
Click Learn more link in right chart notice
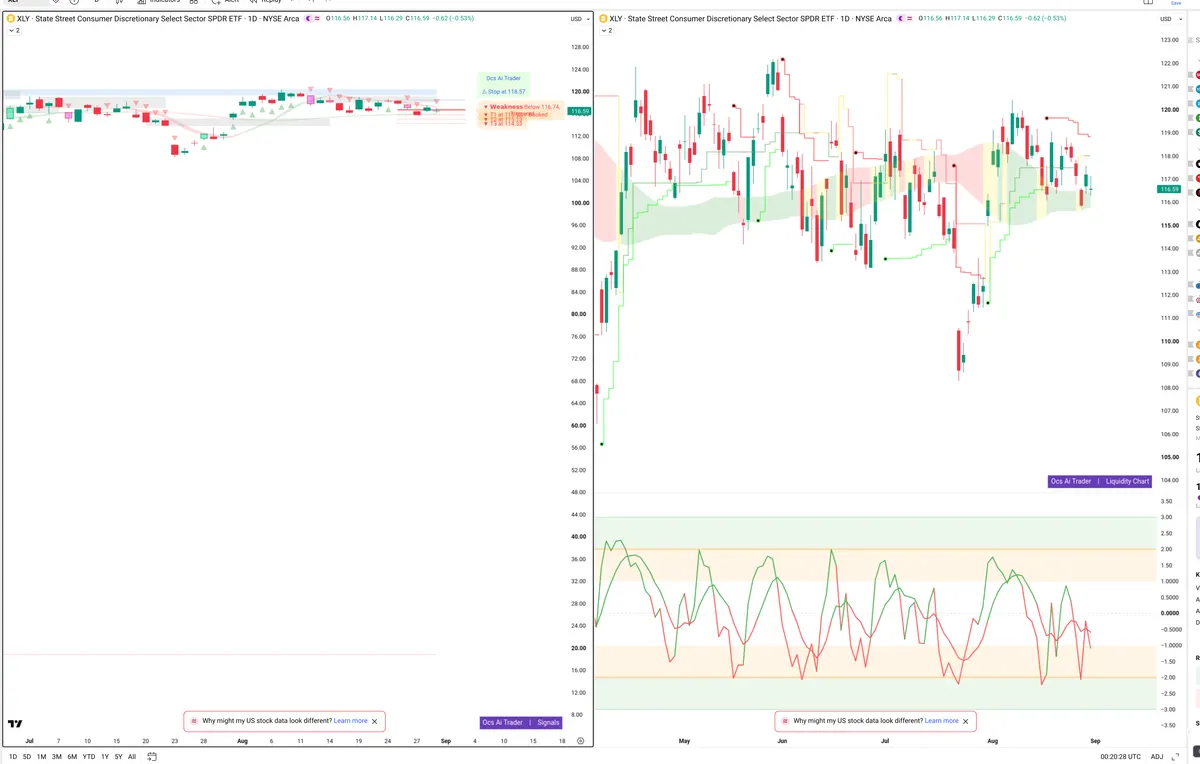click(942, 721)
